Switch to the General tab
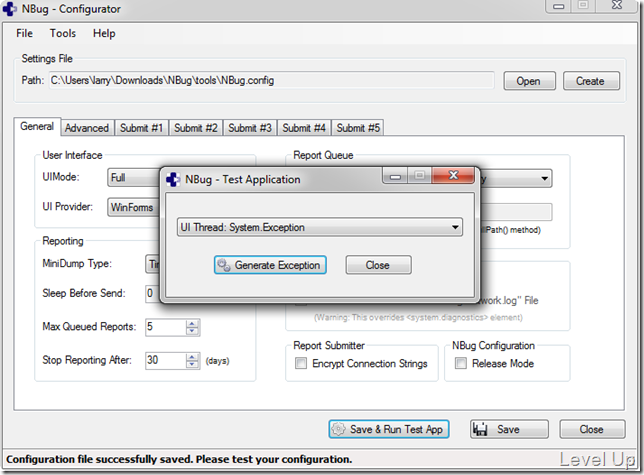Image resolution: width=644 pixels, height=475 pixels. [37, 126]
